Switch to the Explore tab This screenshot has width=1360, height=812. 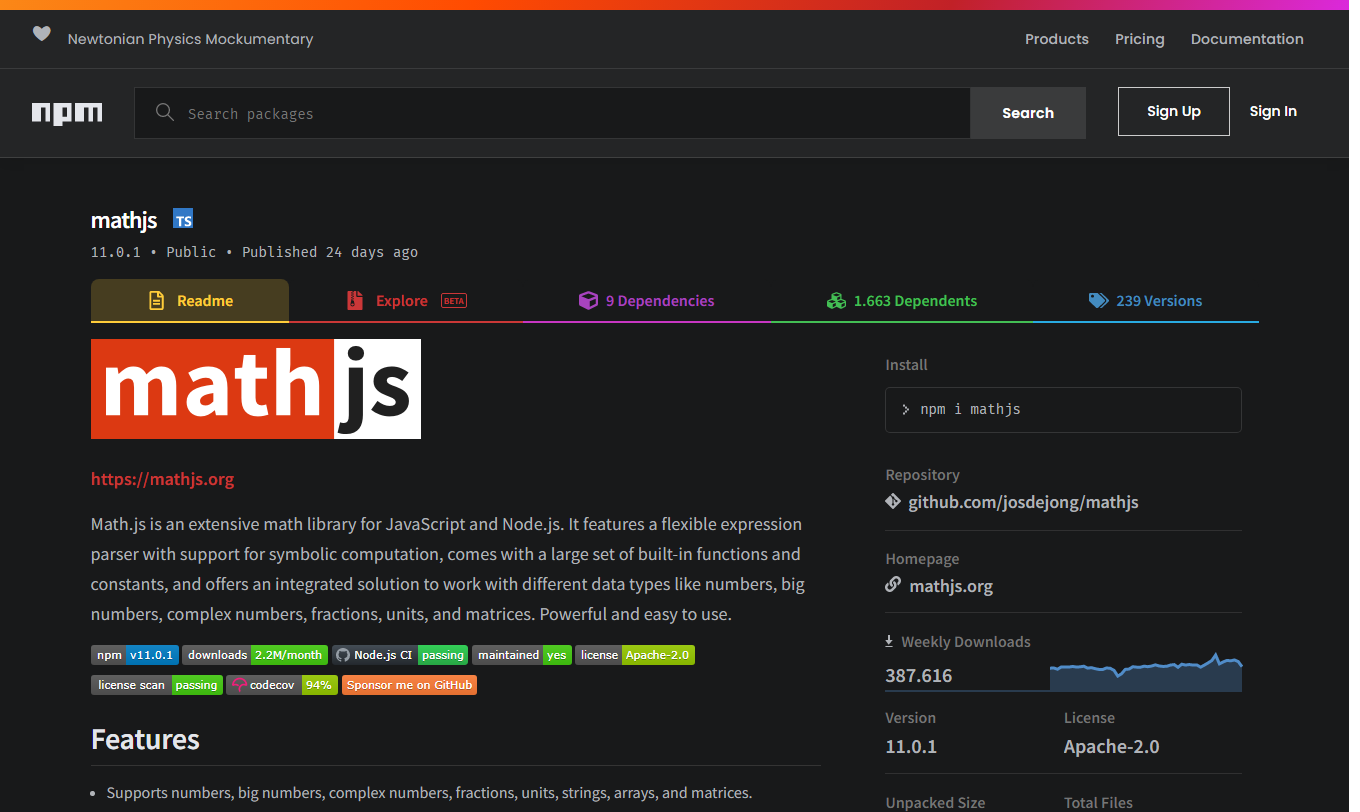tap(406, 301)
